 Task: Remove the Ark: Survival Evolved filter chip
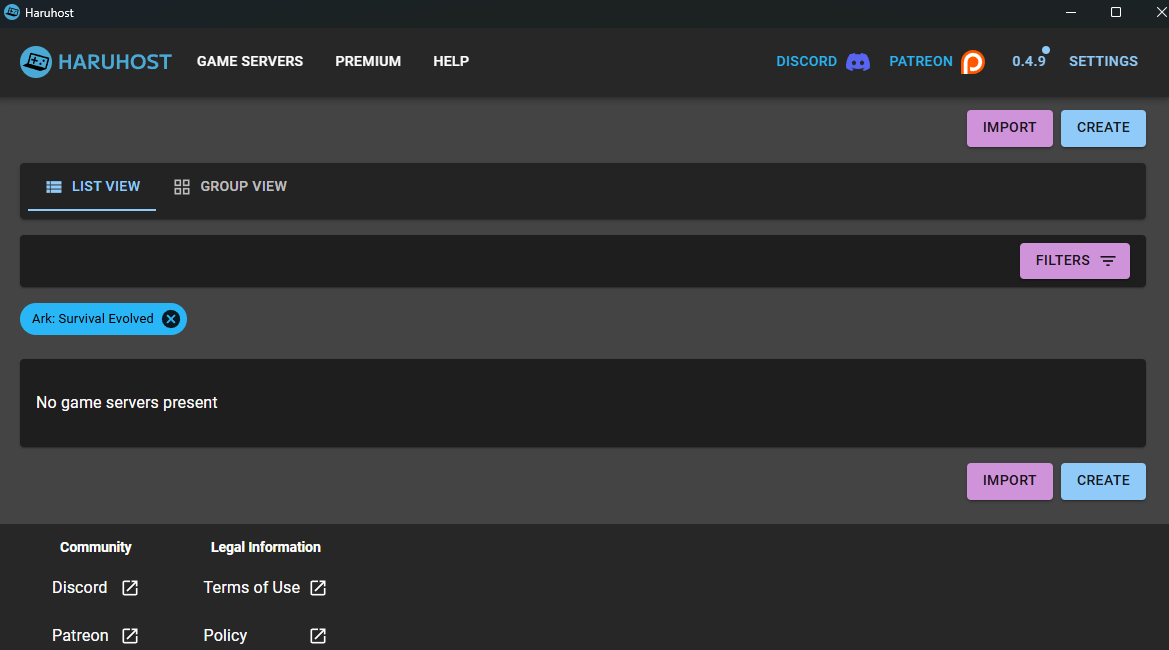pos(171,319)
